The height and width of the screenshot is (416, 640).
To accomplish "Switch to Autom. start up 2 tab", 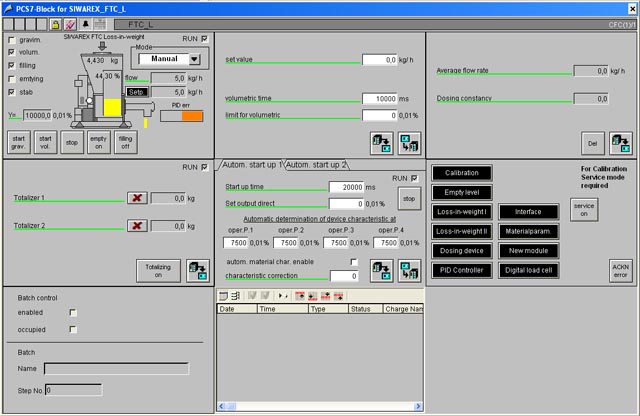I will tap(317, 164).
